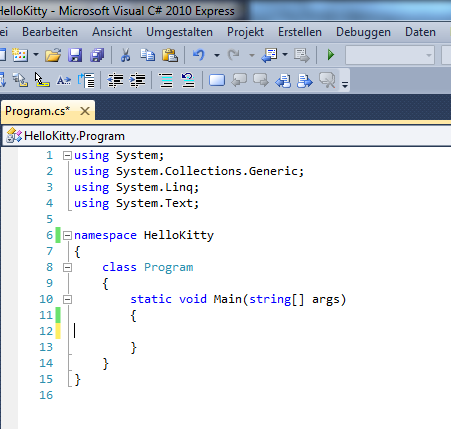Click the New Project icon
Viewport: 451px width, 429px height.
(2, 55)
